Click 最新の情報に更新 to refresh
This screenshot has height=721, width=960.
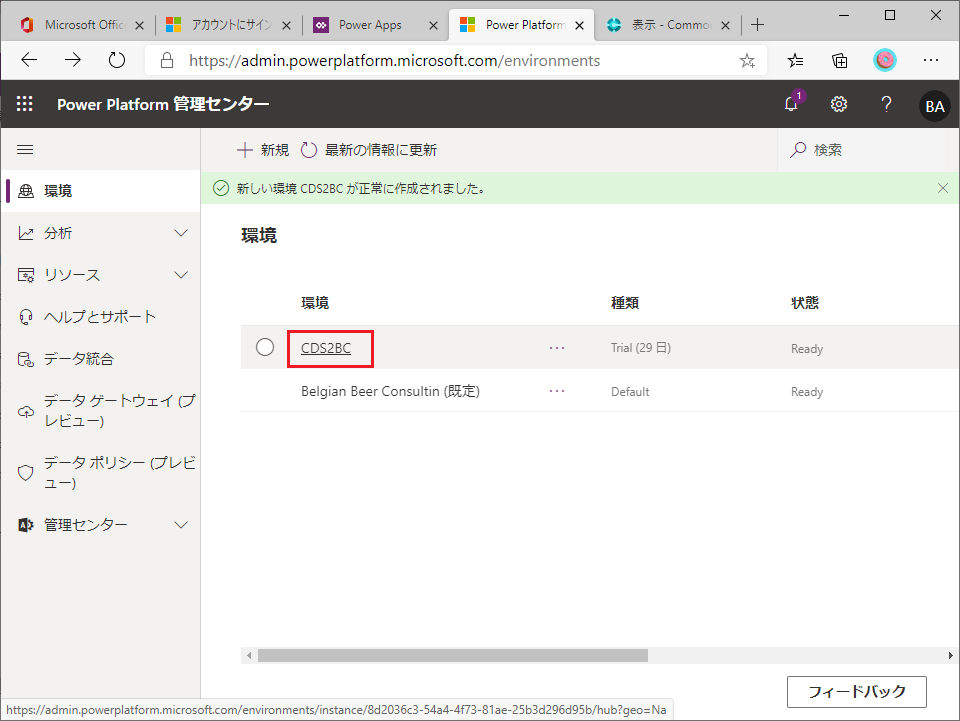(369, 150)
